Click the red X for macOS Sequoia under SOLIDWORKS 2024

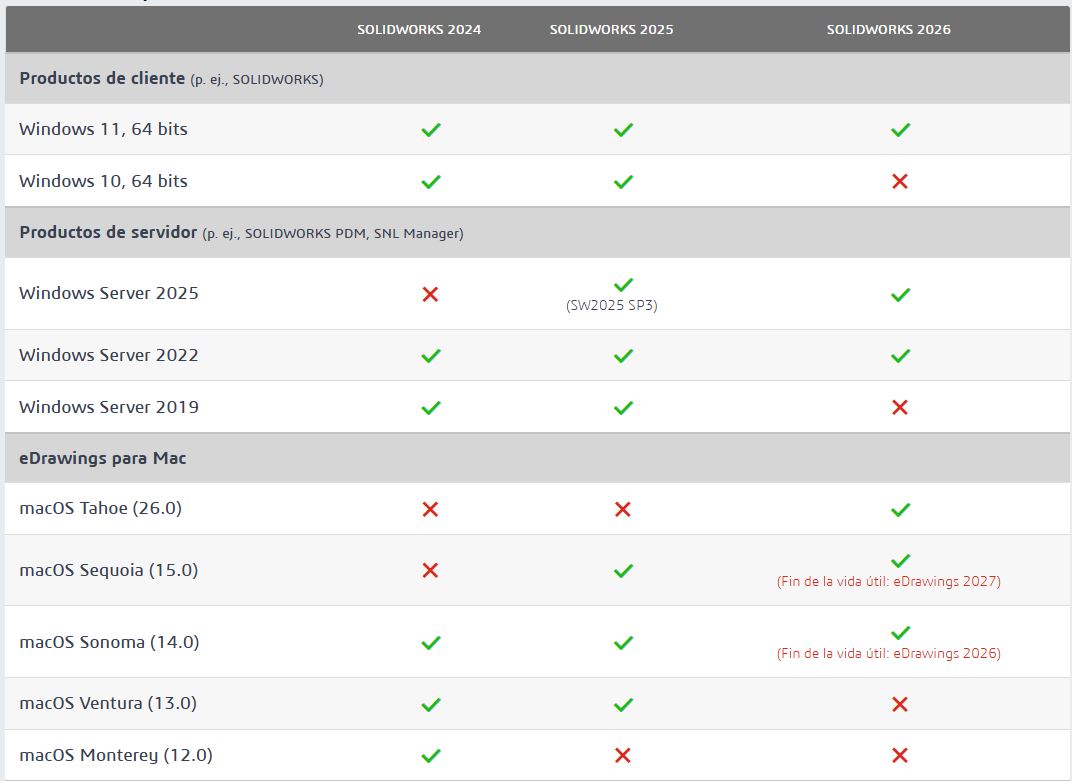[x=431, y=570]
